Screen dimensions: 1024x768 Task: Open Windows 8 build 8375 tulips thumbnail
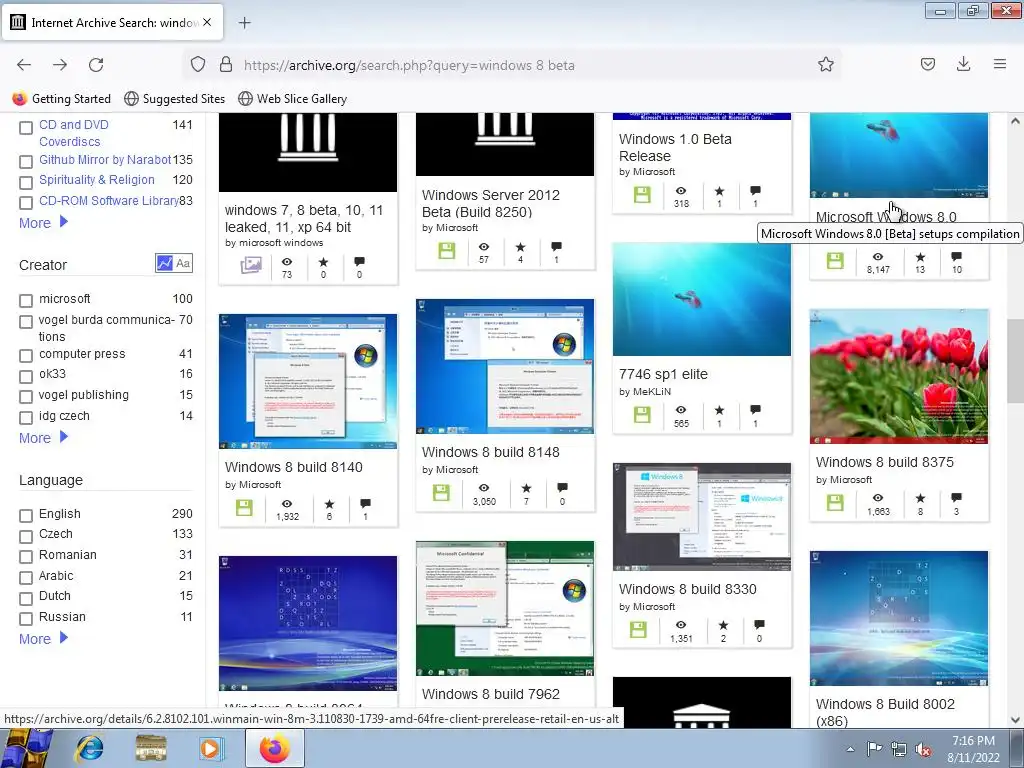899,377
